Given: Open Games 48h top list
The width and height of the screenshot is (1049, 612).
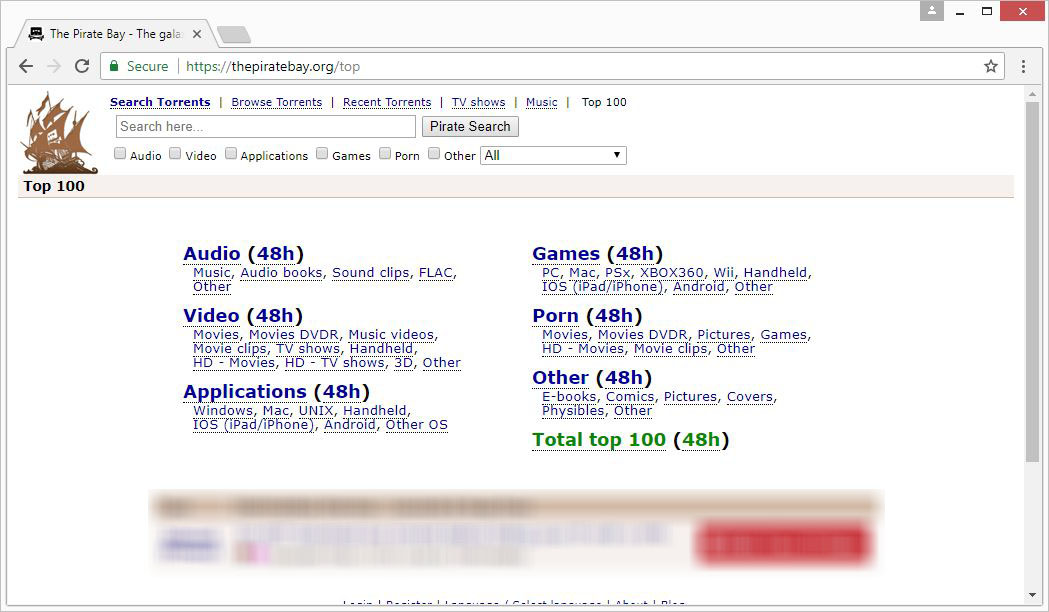Looking at the screenshot, I should click(634, 253).
